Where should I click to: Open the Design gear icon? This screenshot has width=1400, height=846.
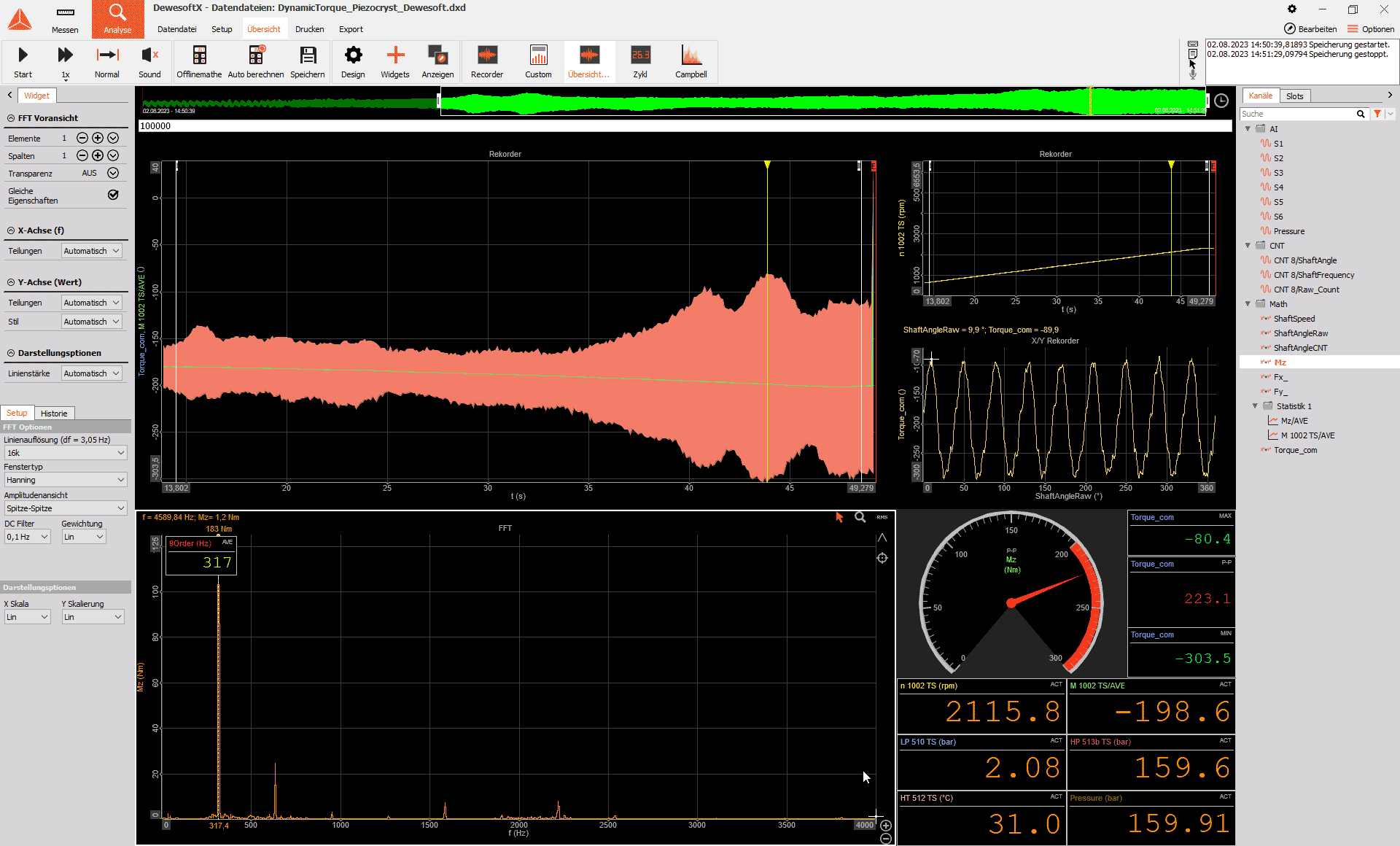point(353,55)
